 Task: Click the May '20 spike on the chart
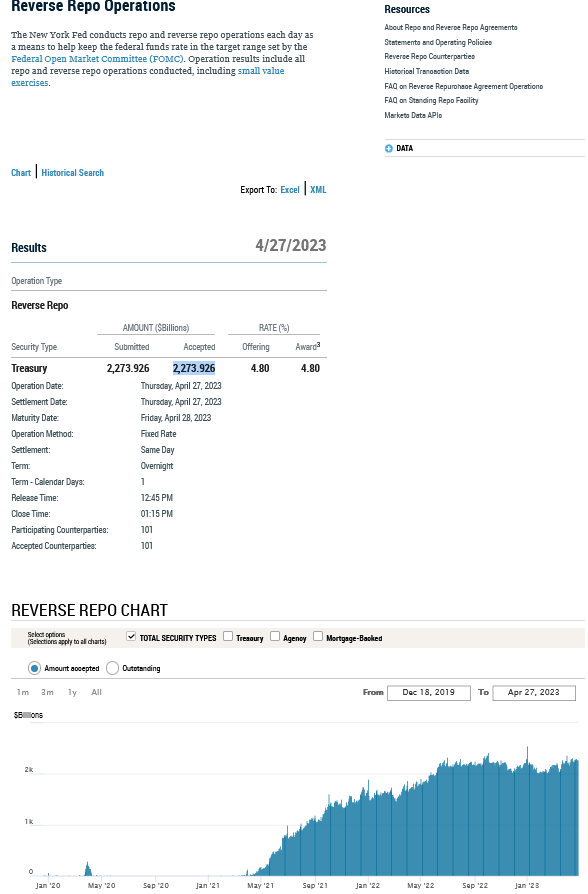(88, 868)
